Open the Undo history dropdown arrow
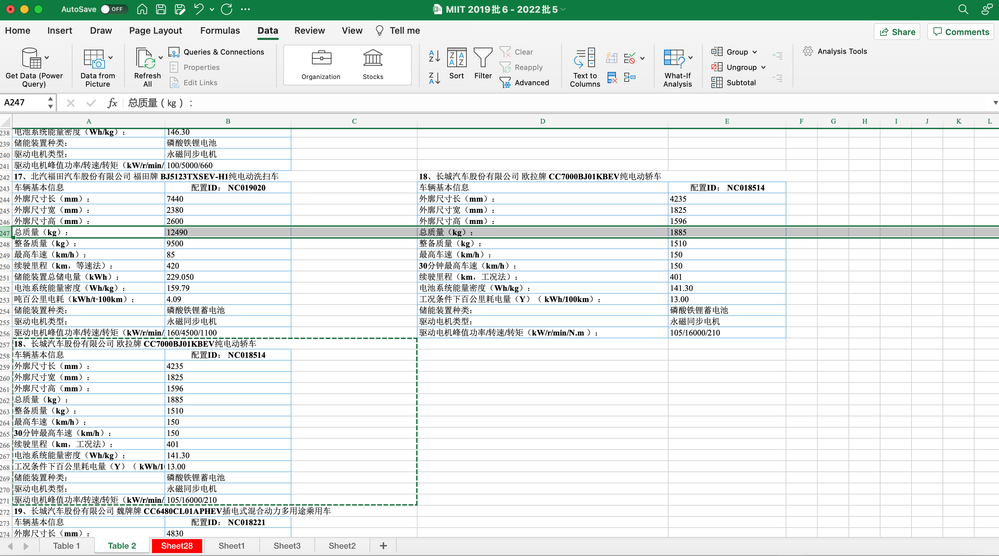 pos(212,10)
